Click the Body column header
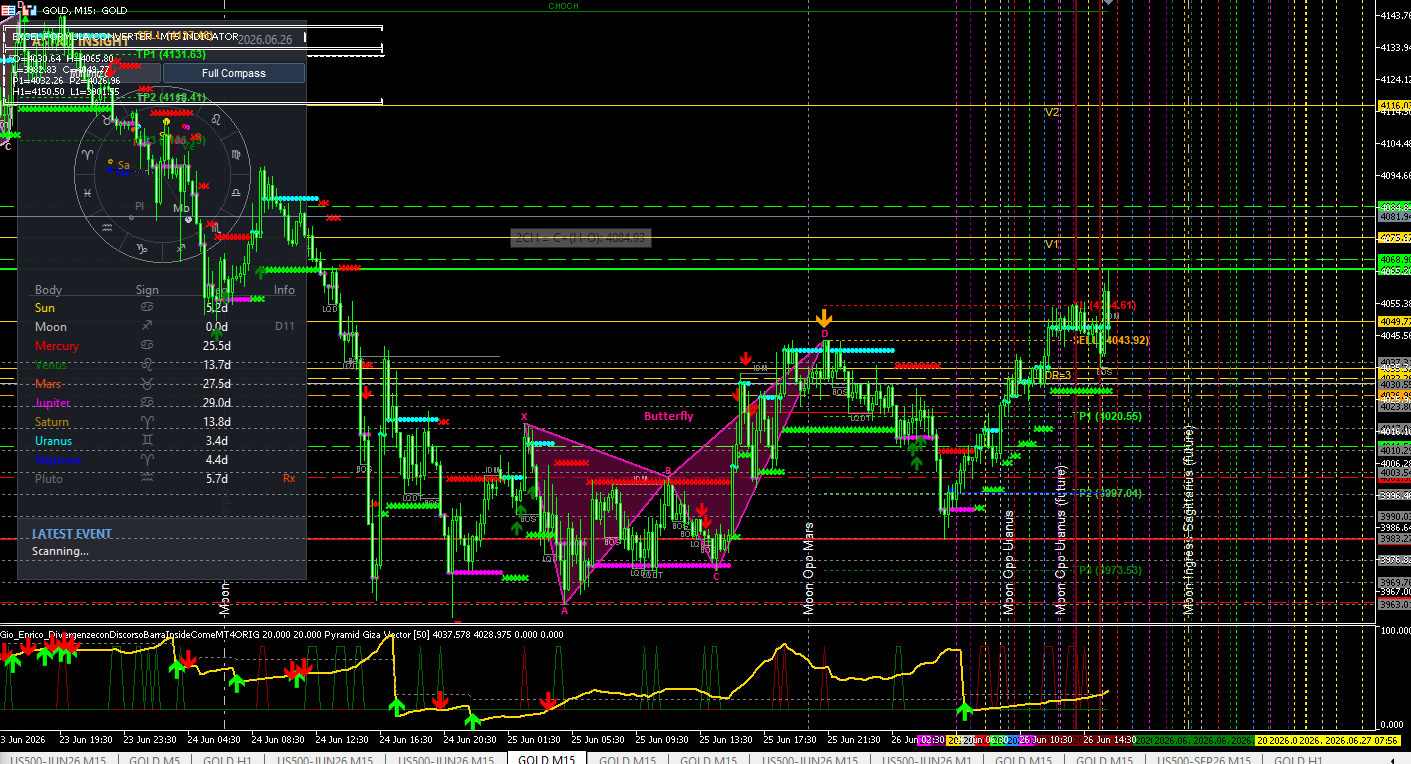 (48, 290)
